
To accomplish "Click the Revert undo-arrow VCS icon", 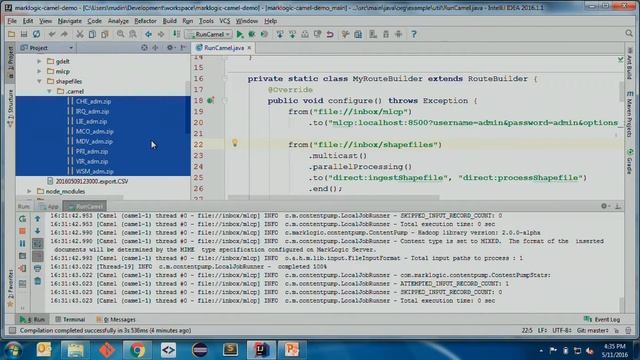I will [x=330, y=34].
